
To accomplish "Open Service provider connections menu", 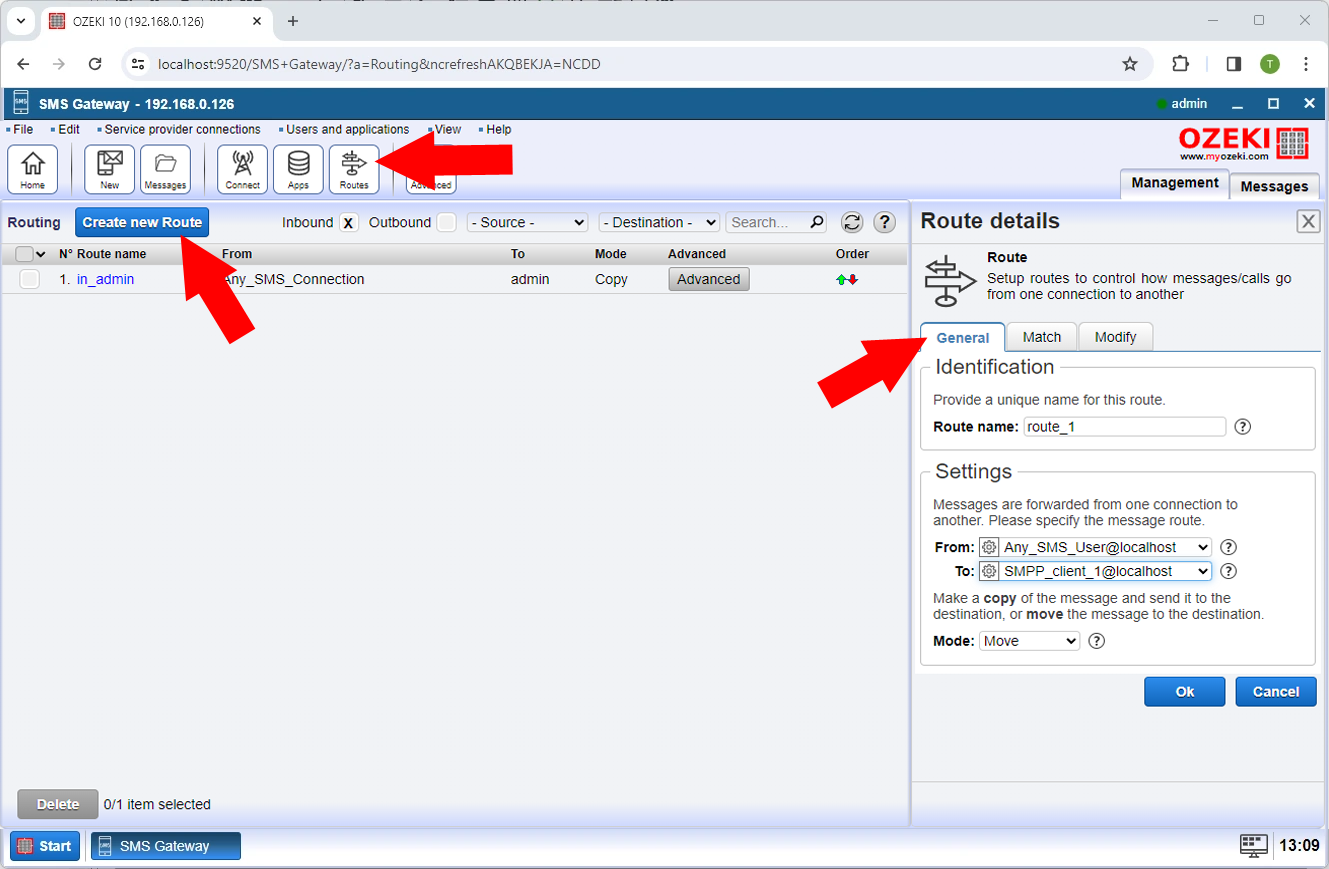I will (x=182, y=130).
